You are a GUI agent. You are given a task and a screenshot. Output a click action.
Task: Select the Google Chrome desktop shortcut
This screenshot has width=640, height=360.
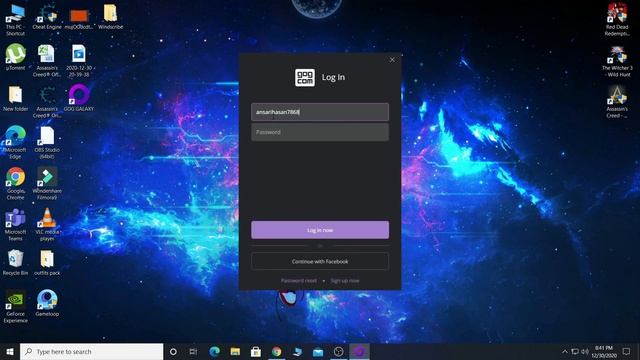pos(15,183)
